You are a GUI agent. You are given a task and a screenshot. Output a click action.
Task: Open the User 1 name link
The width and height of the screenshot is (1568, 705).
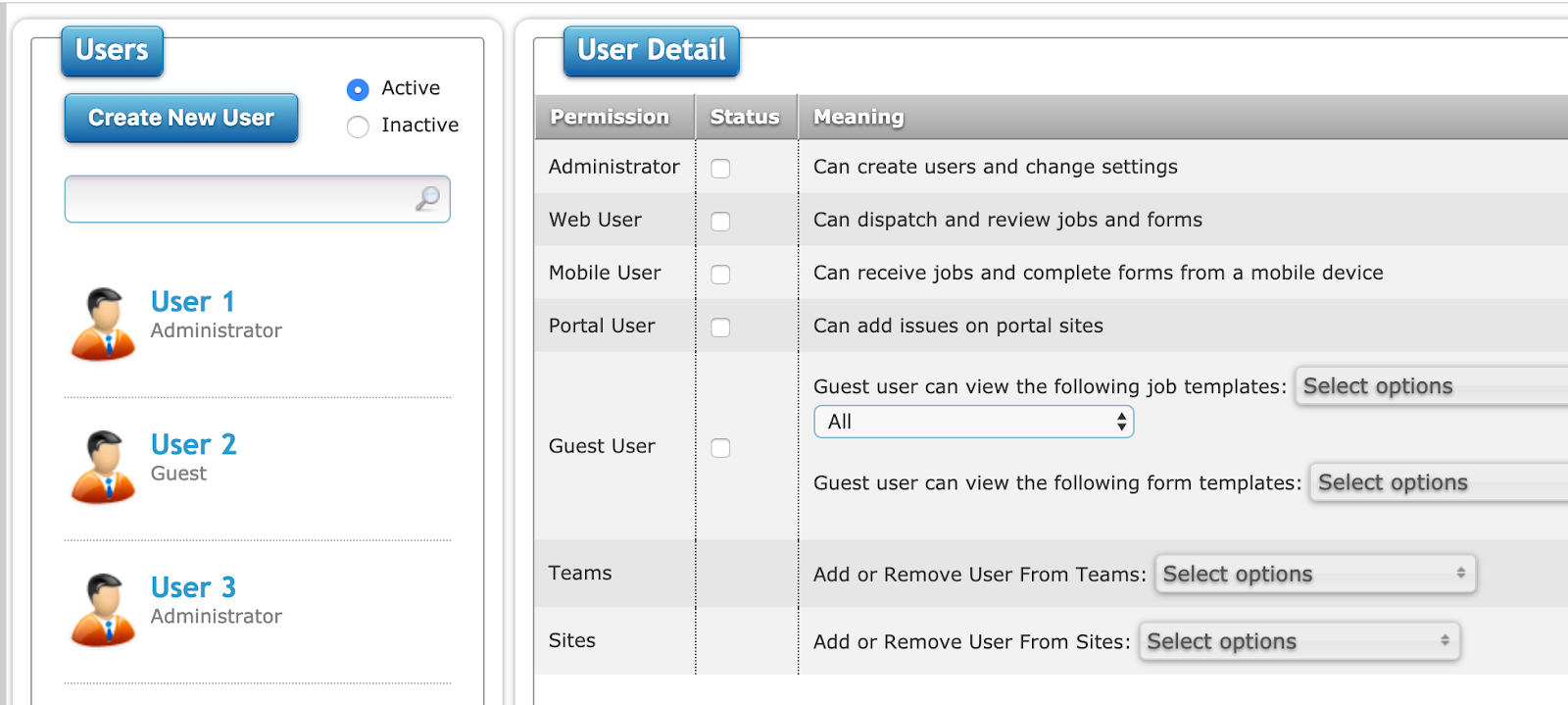[x=193, y=302]
